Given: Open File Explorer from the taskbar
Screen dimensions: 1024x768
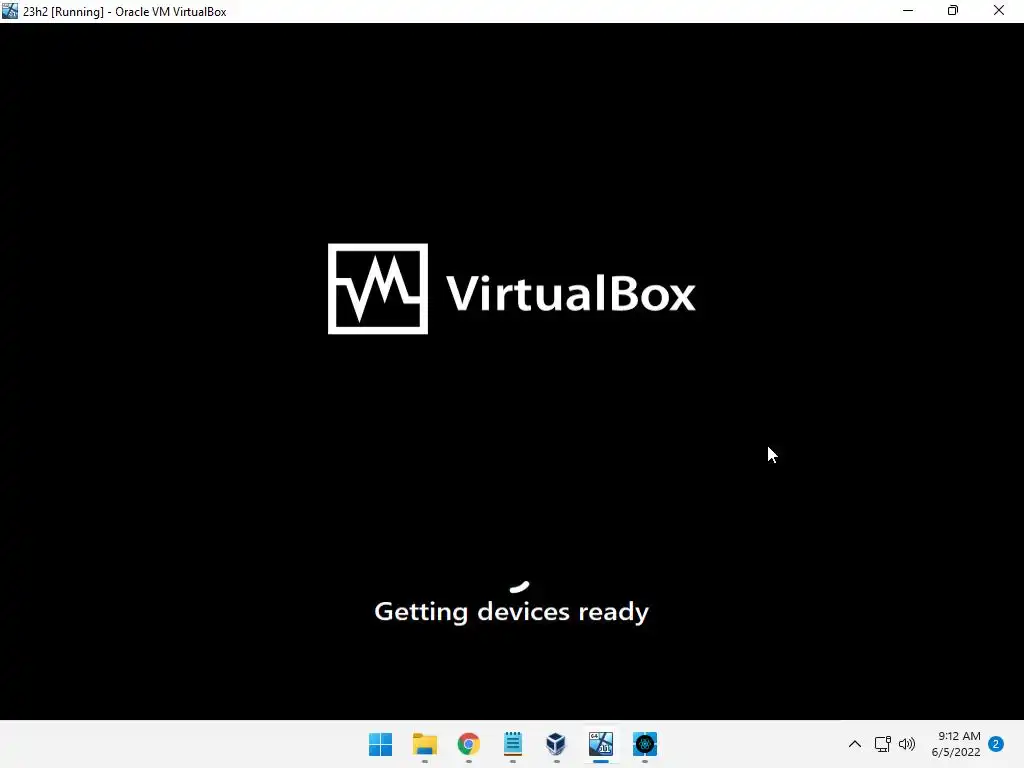Looking at the screenshot, I should point(424,744).
